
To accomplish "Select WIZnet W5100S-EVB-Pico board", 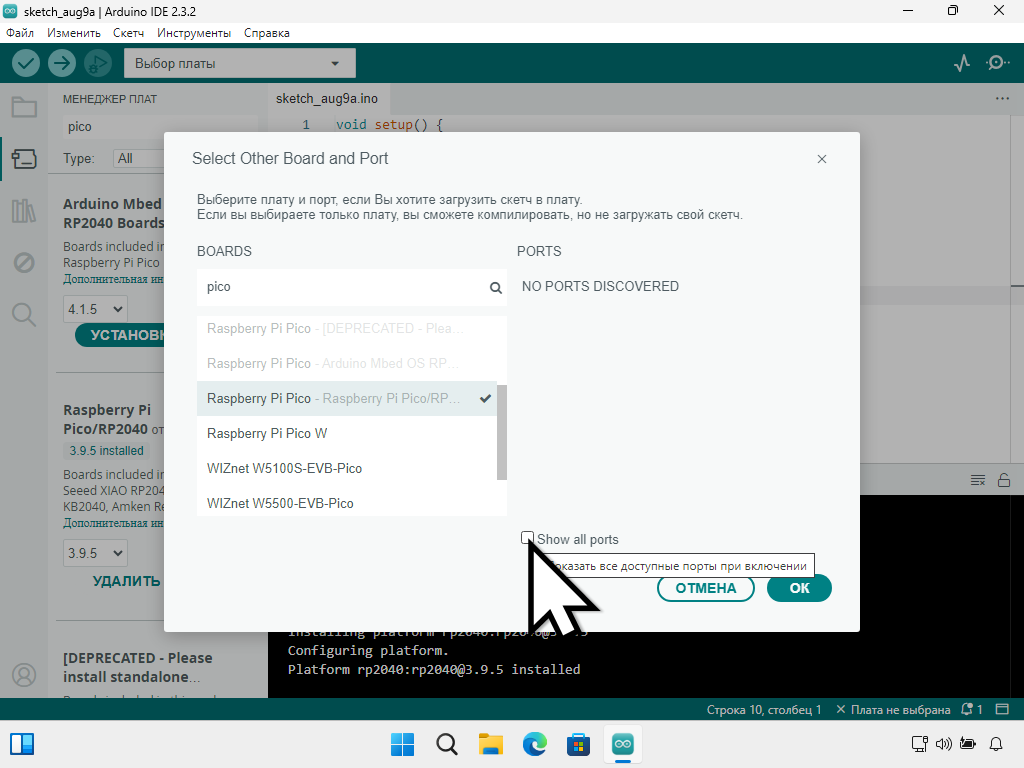I will pos(347,468).
